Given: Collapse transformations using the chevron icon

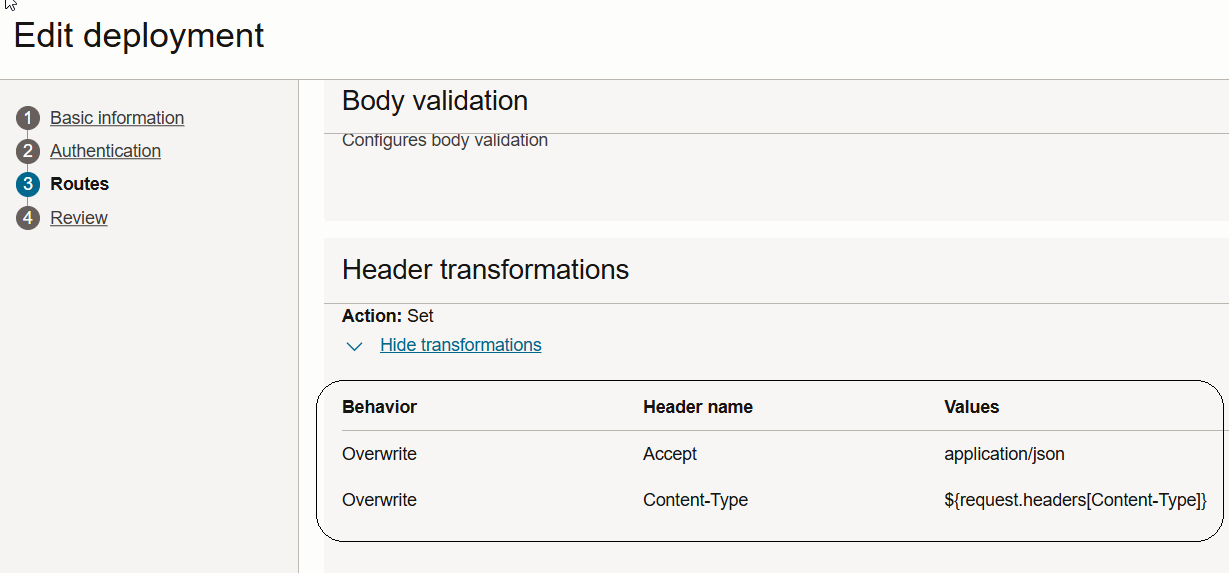Looking at the screenshot, I should click(x=354, y=346).
